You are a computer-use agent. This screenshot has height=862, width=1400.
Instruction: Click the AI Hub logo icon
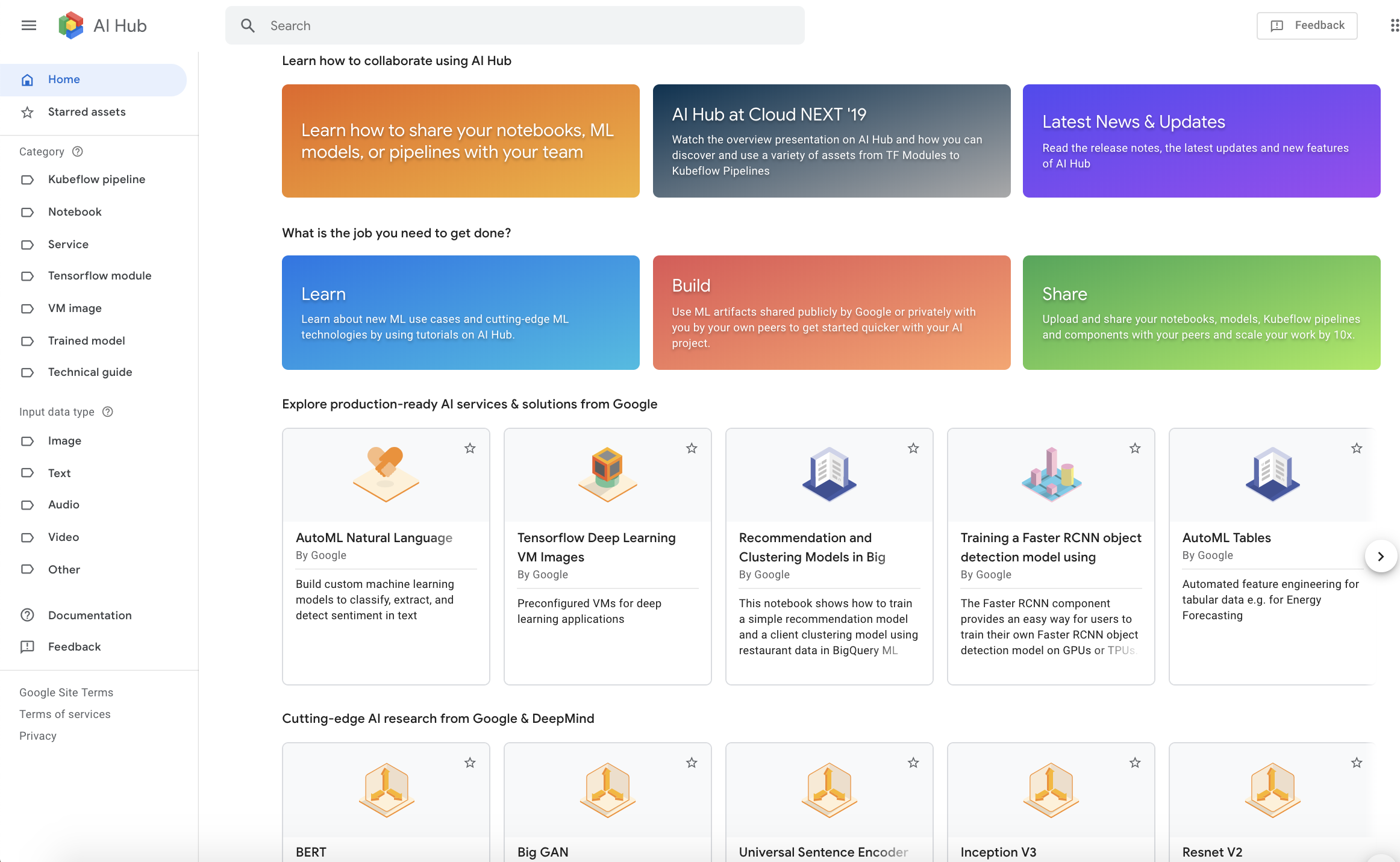(x=70, y=25)
